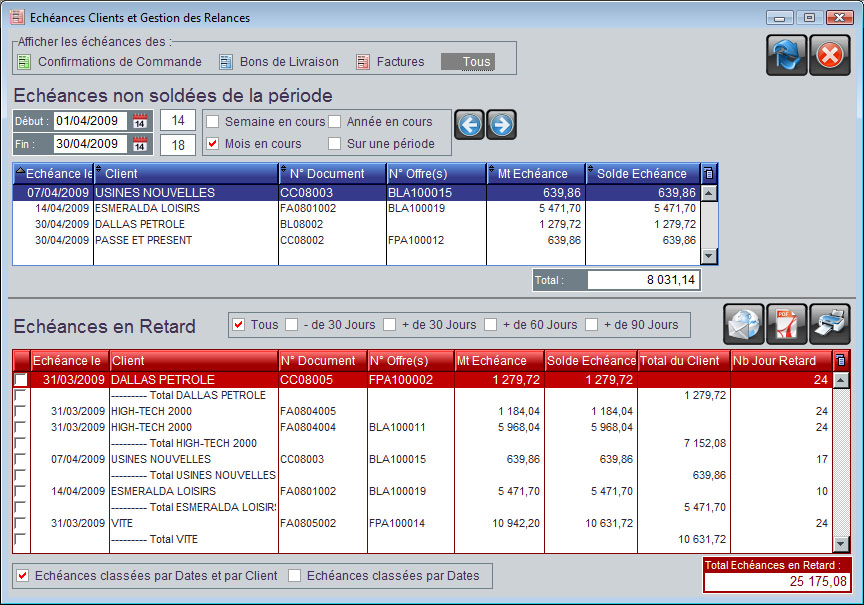Open the calendar picker for Début date
864x605 pixels.
(x=140, y=121)
